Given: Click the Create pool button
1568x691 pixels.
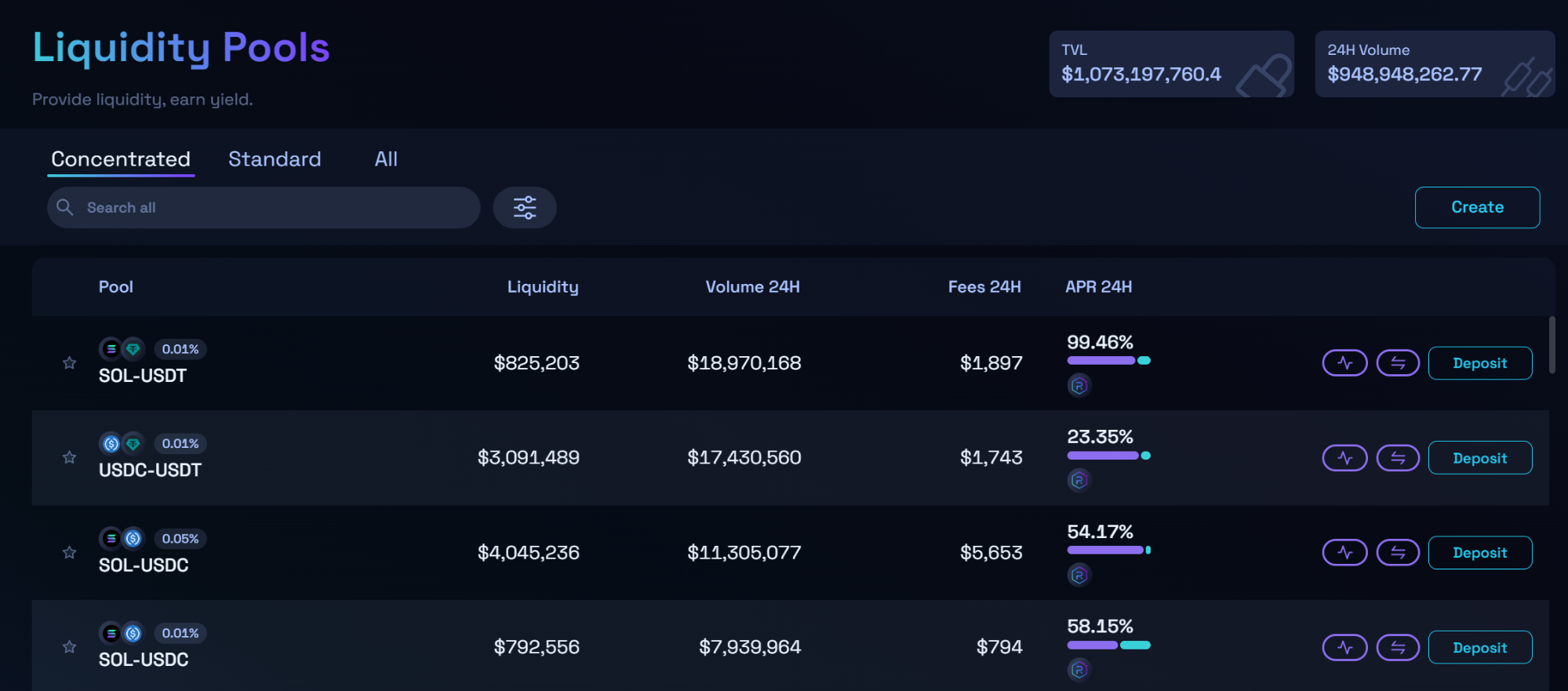Looking at the screenshot, I should [x=1477, y=208].
